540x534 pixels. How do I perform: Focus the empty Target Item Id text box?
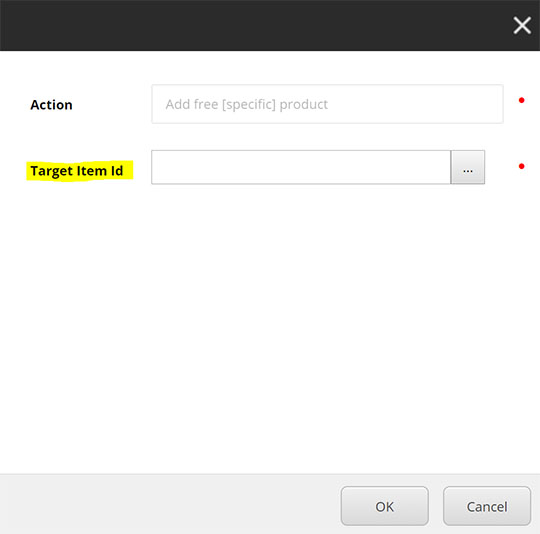[x=301, y=167]
